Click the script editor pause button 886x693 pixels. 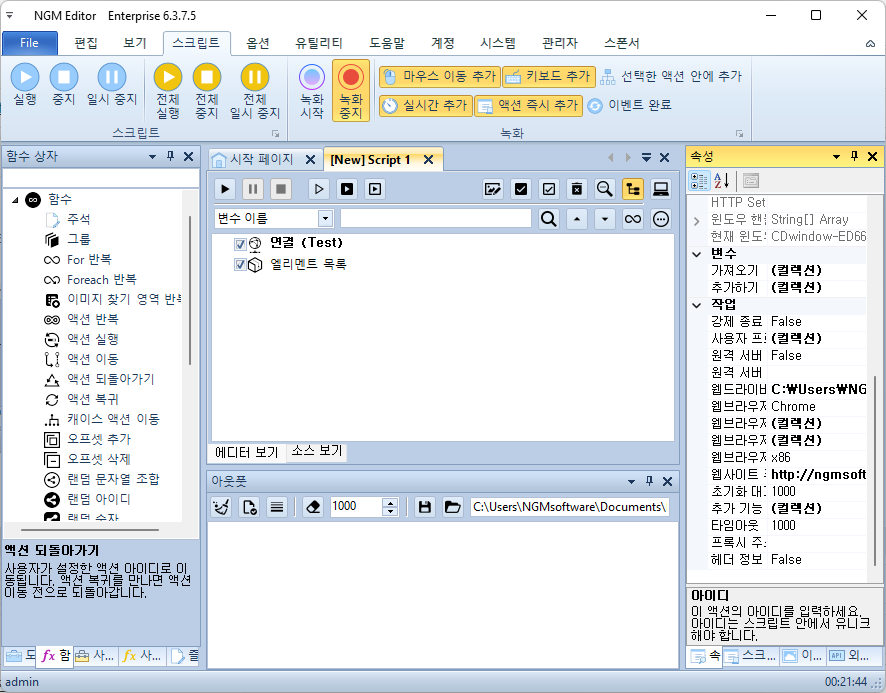click(253, 189)
